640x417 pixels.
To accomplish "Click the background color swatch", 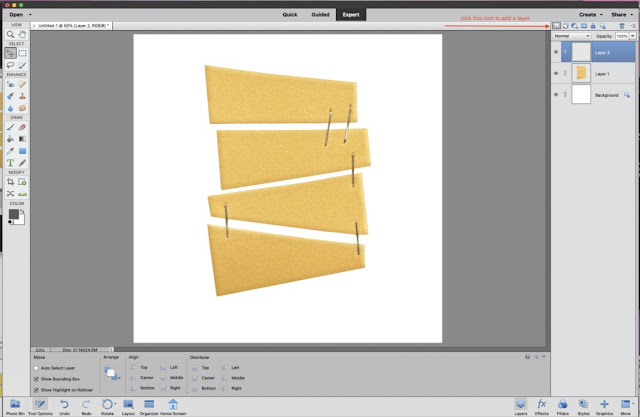I will tap(20, 220).
